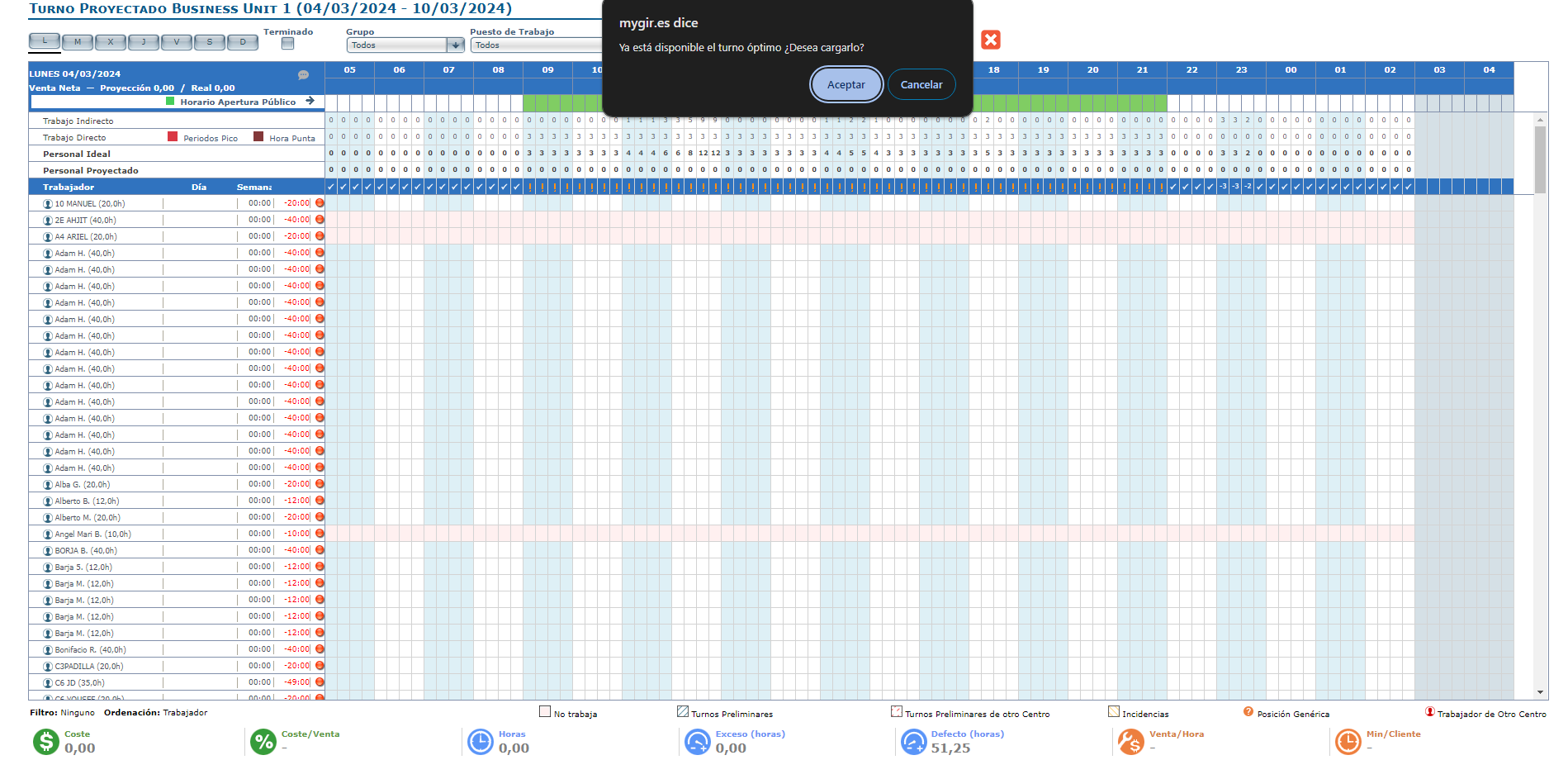Open the Puesto de Trabajo dropdown
This screenshot has width=1568, height=779.
click(x=537, y=45)
